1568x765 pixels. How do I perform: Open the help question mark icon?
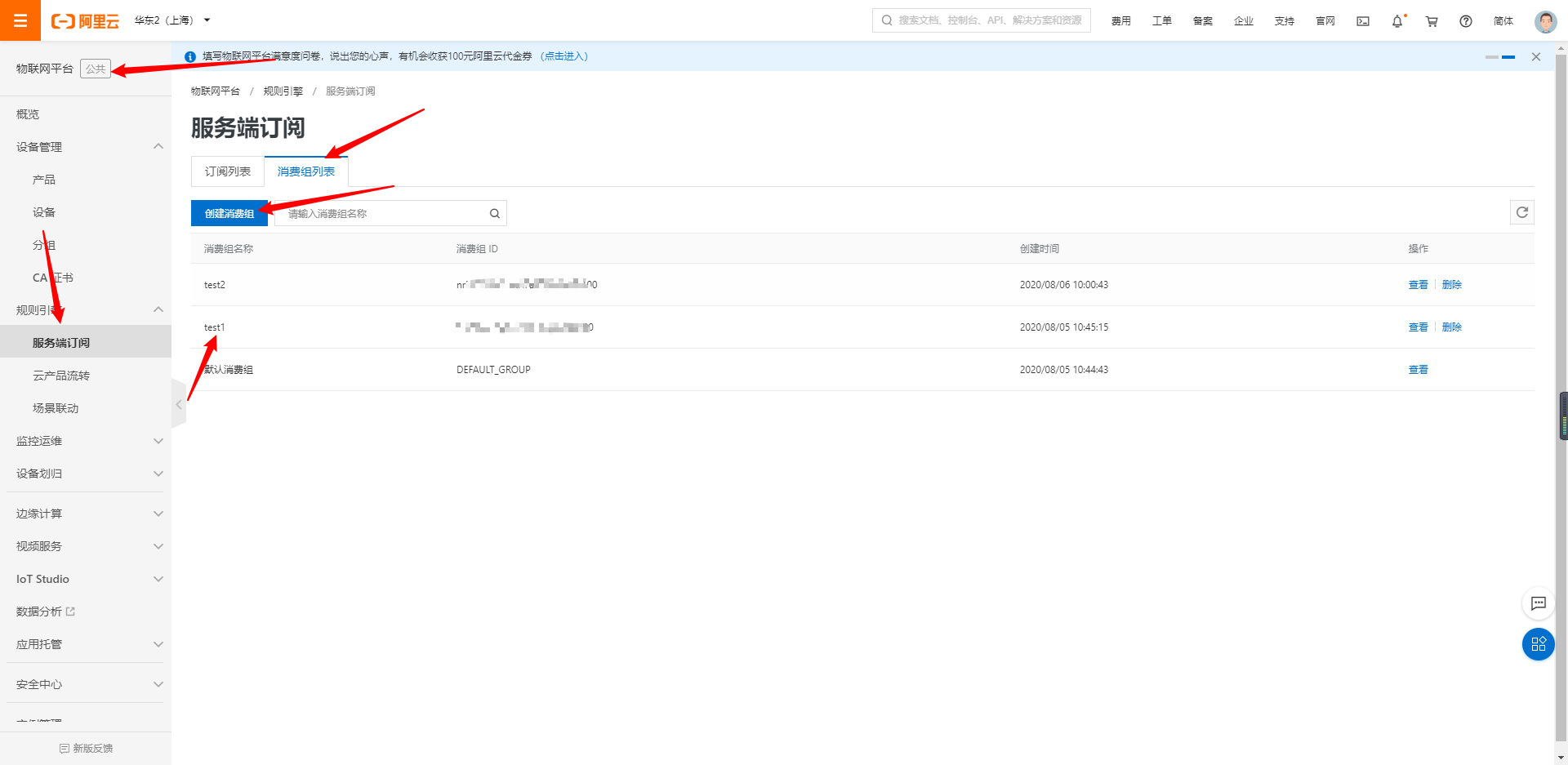pos(1466,21)
